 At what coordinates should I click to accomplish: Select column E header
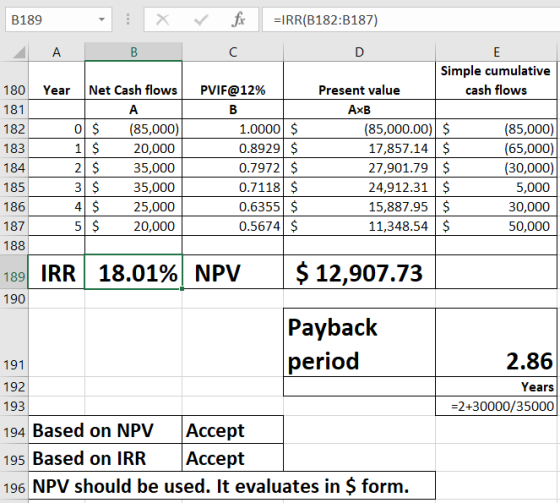point(496,52)
